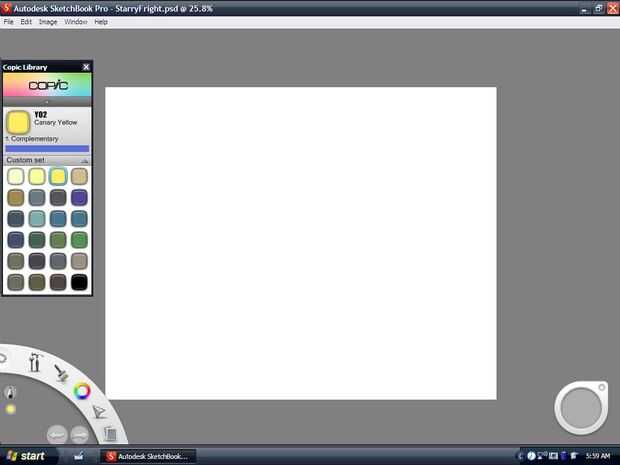Pick the blue complementary color bar
The width and height of the screenshot is (620, 465).
click(x=47, y=149)
